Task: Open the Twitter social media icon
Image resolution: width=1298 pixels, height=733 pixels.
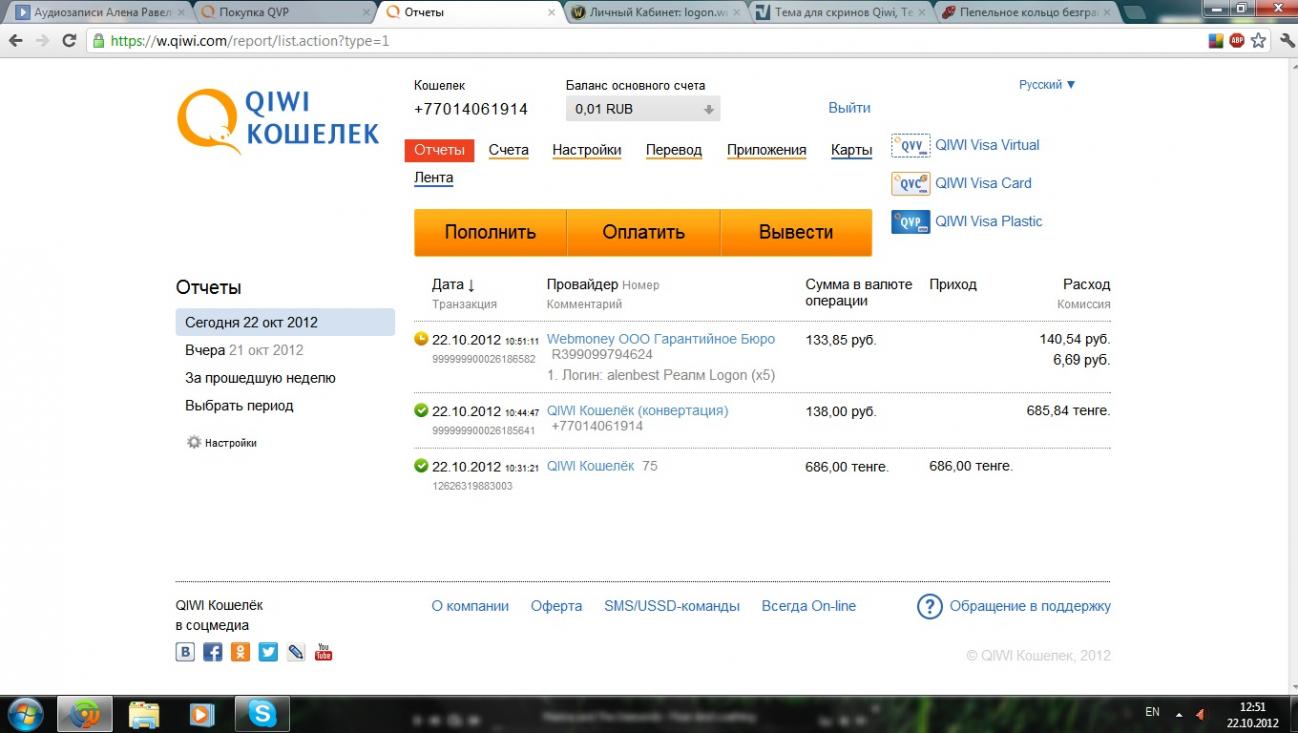Action: 268,652
